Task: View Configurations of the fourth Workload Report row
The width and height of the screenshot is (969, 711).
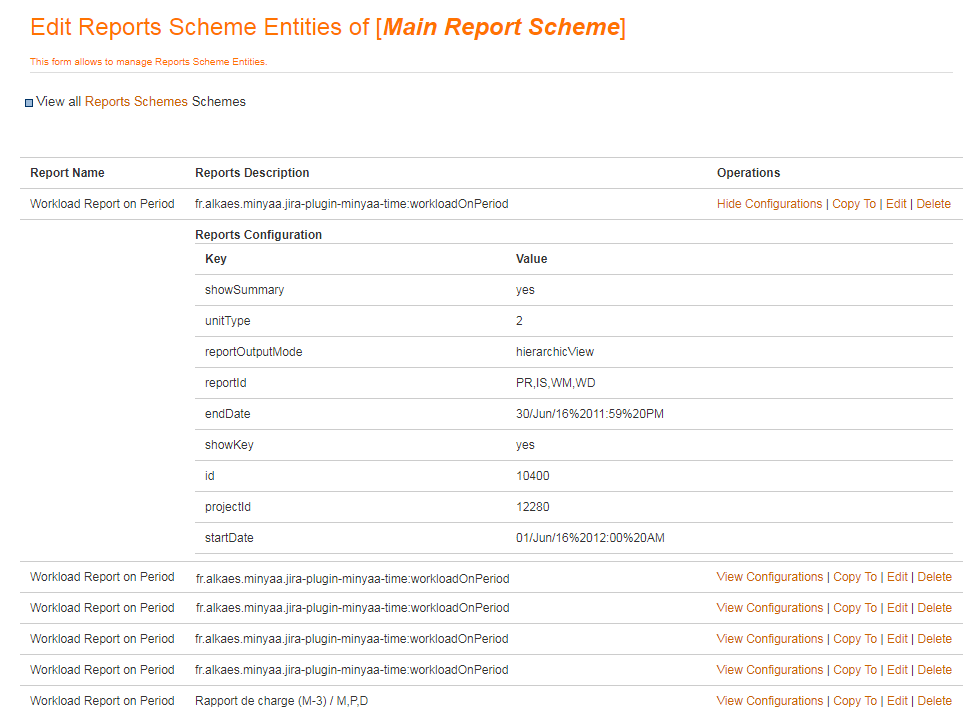Action: coord(769,639)
